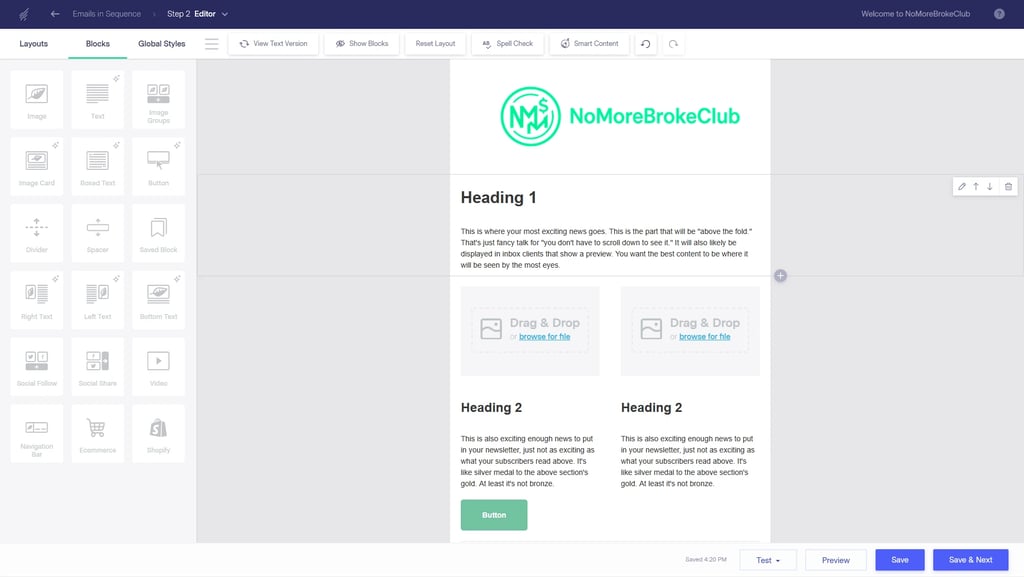
Task: Add a Right Text block
Action: 37,300
